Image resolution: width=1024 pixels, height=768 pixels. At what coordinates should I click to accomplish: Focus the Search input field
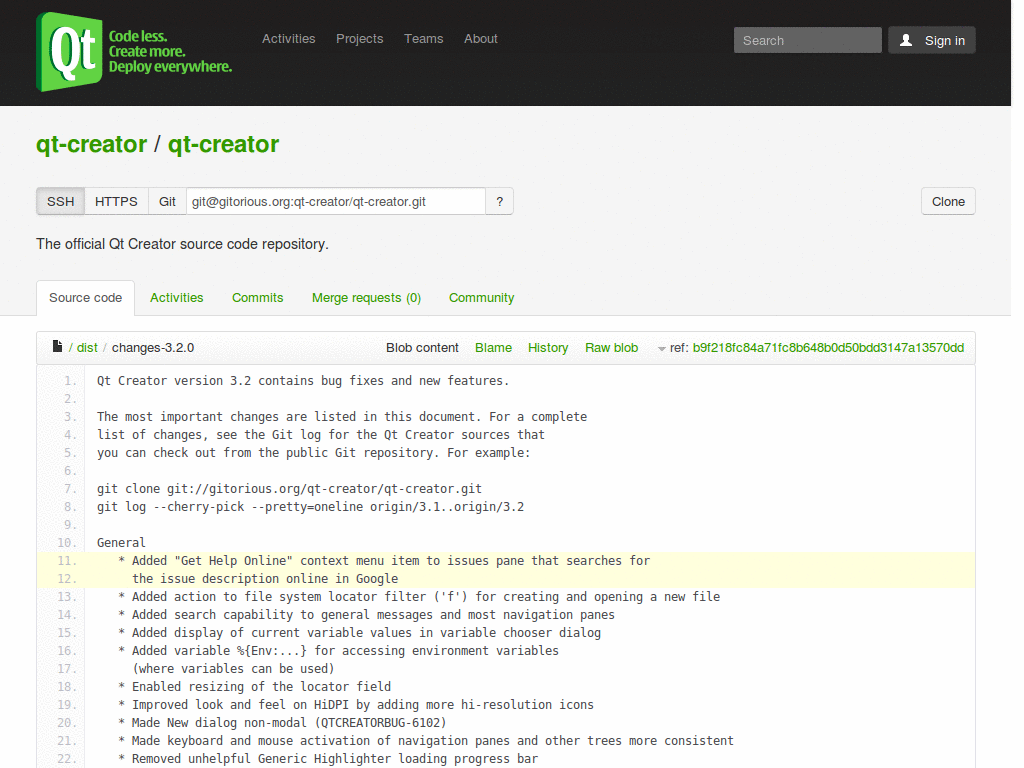[x=807, y=40]
